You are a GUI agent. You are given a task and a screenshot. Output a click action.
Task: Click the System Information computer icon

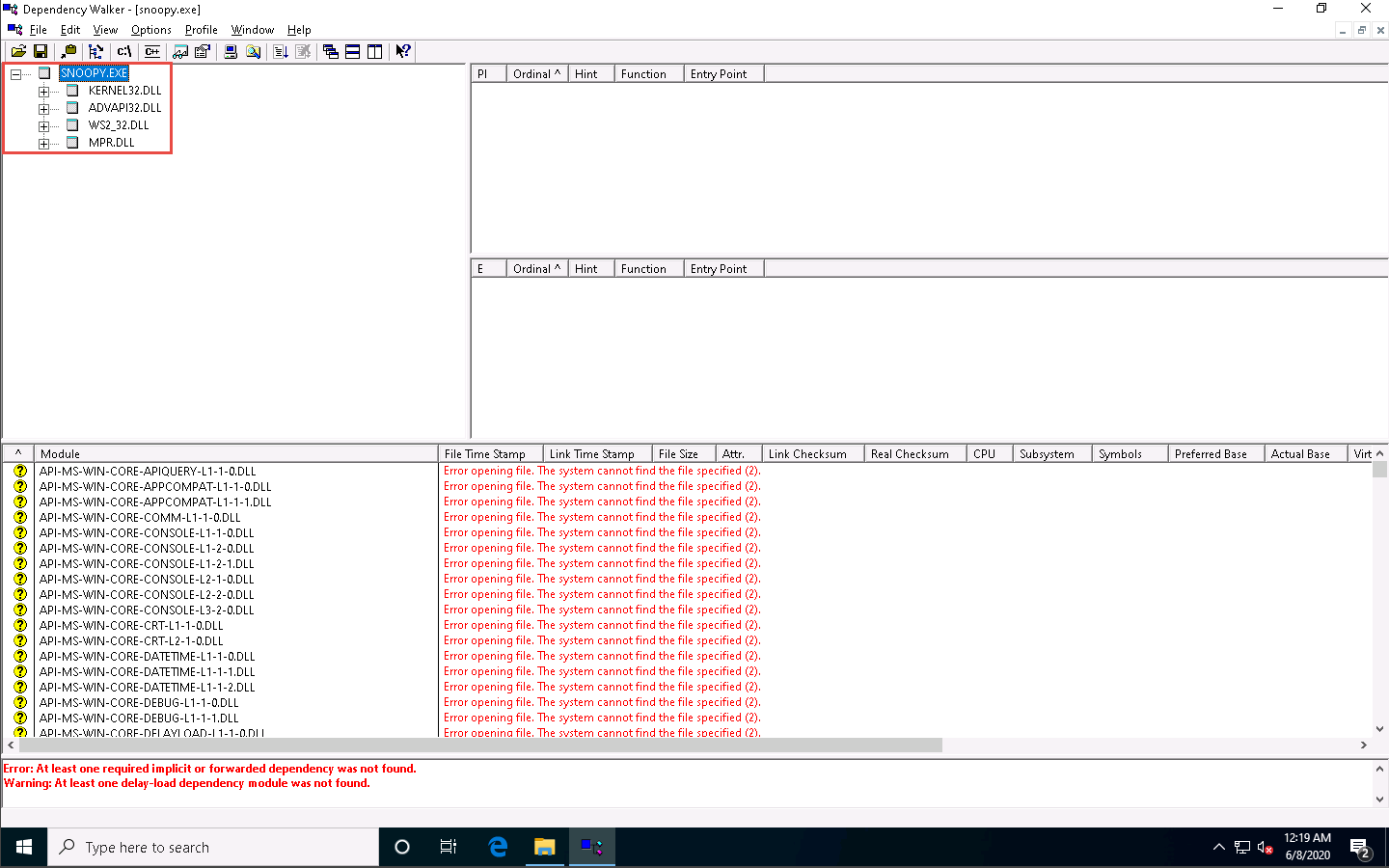point(231,52)
